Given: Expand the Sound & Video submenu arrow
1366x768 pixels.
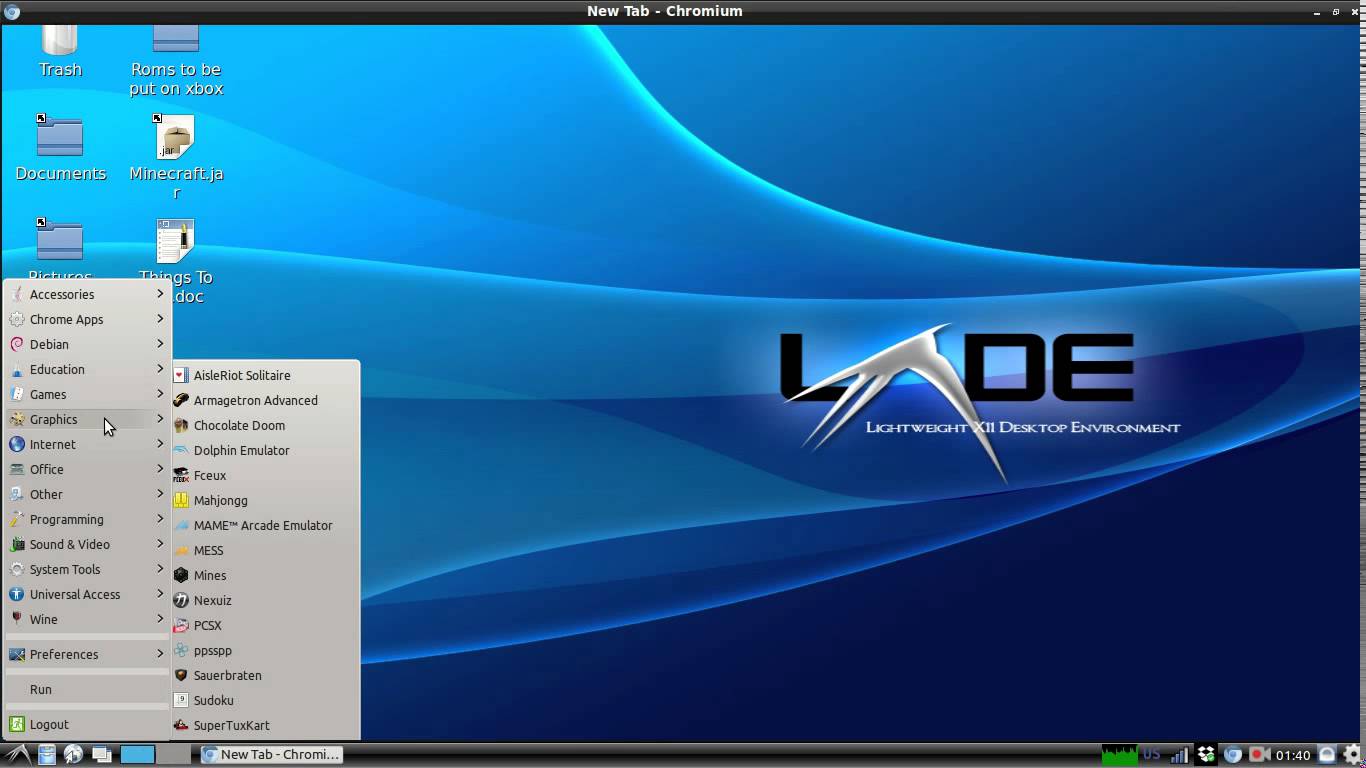Looking at the screenshot, I should 160,544.
